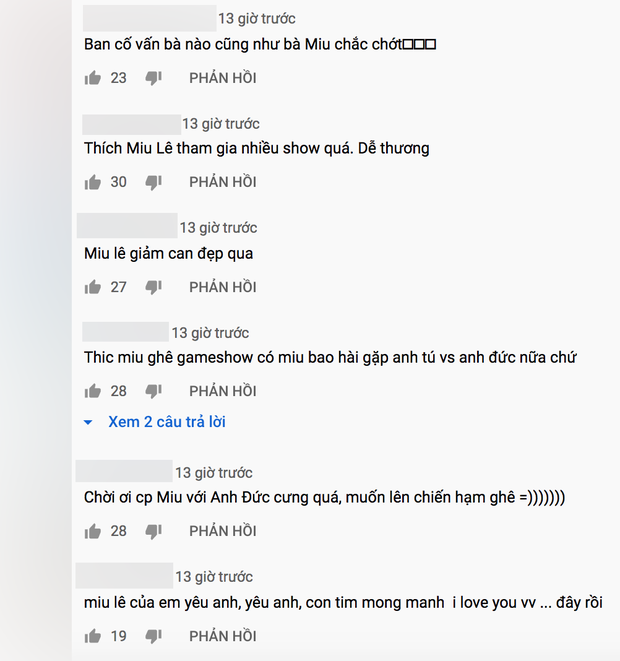Dislike the 'miu lê của em' comment
This screenshot has height=661, width=620.
(153, 637)
